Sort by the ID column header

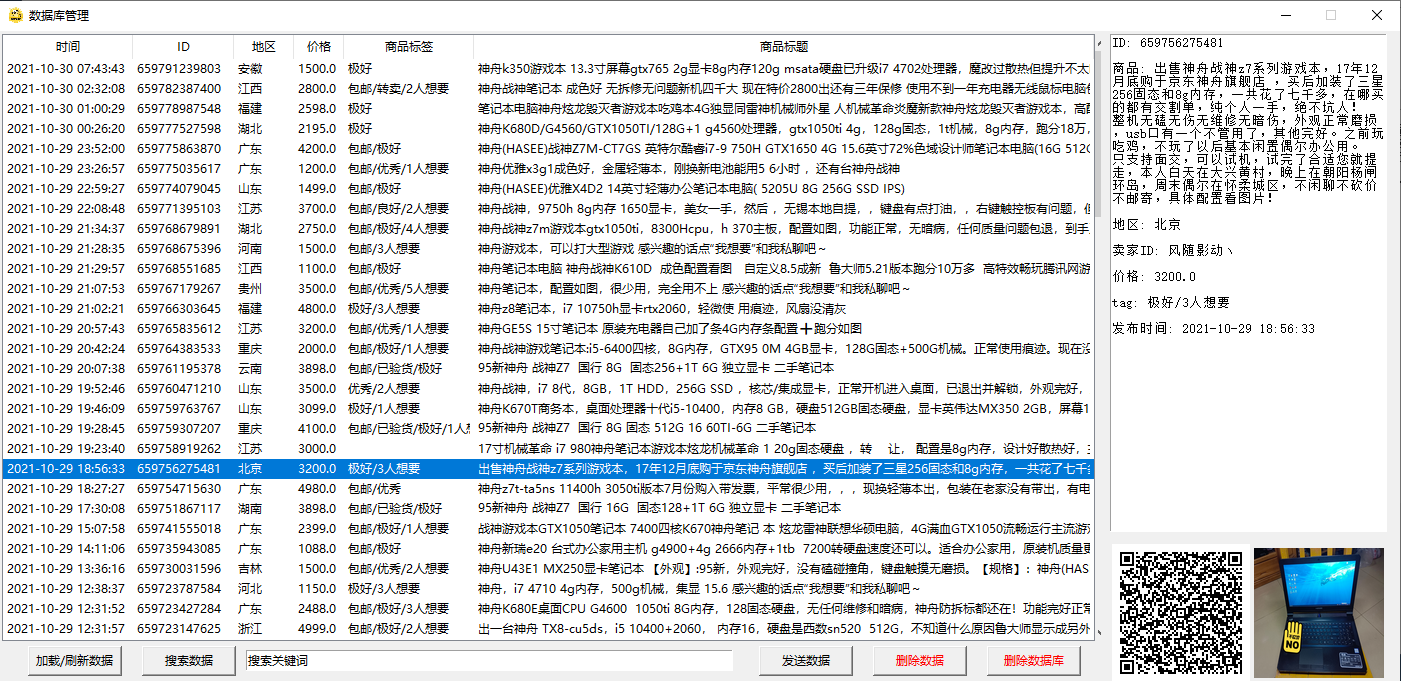click(183, 47)
